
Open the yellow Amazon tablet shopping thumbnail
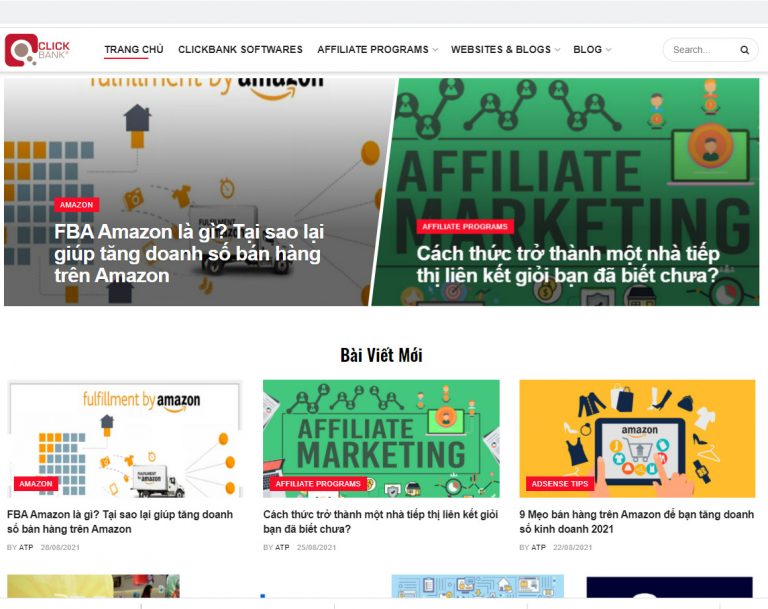tap(637, 438)
